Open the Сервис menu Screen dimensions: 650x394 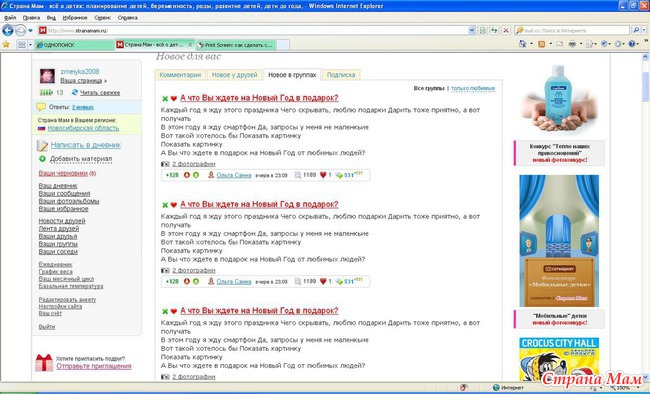(102, 18)
